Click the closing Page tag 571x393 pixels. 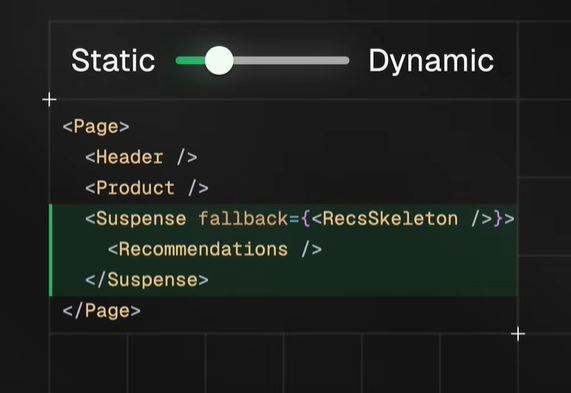point(102,311)
